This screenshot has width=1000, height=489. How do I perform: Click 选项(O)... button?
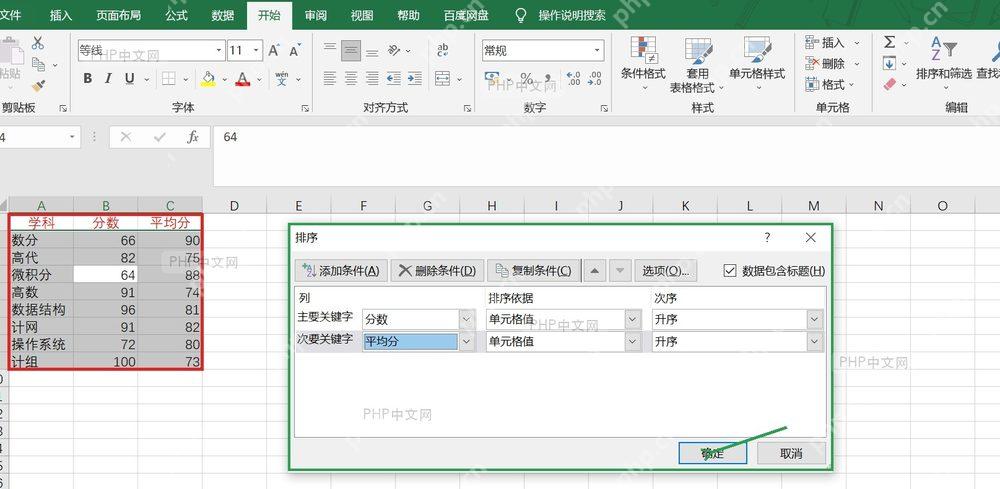[x=665, y=271]
